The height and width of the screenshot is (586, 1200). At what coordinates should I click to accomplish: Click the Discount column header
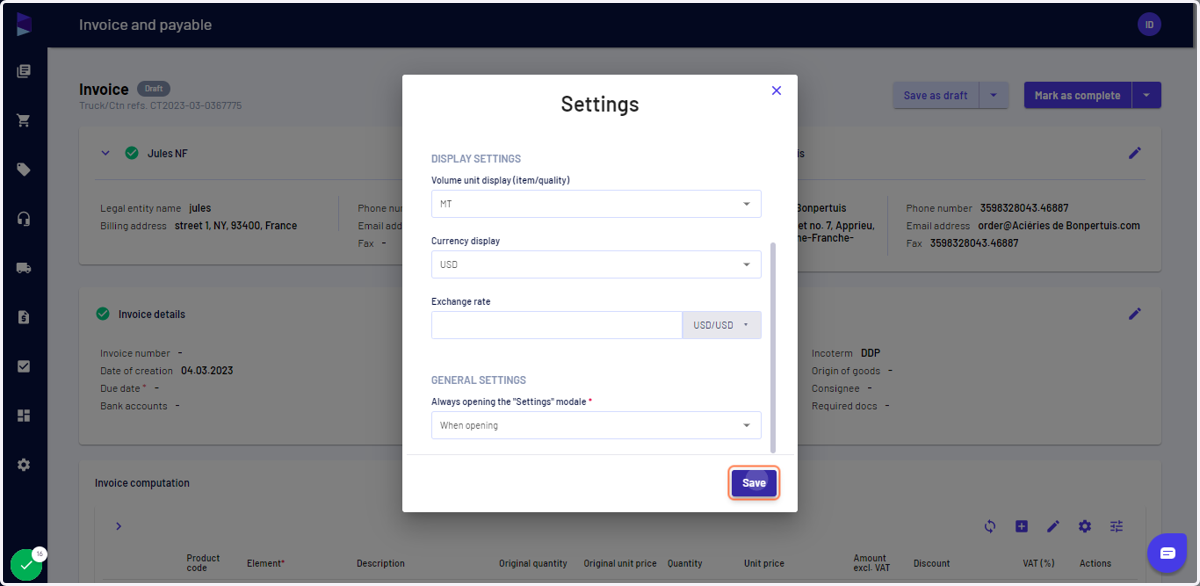[x=932, y=563]
